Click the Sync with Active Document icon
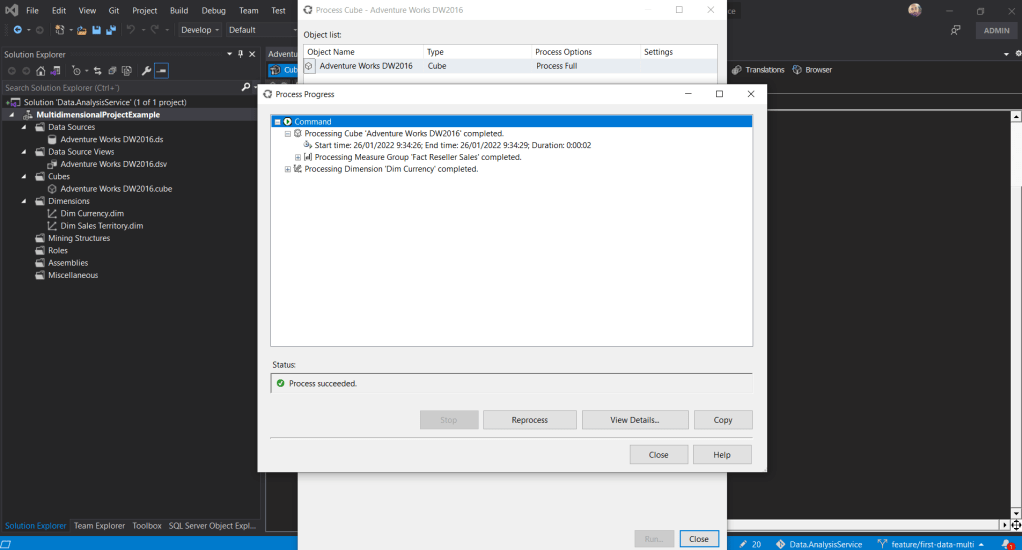 pos(98,71)
